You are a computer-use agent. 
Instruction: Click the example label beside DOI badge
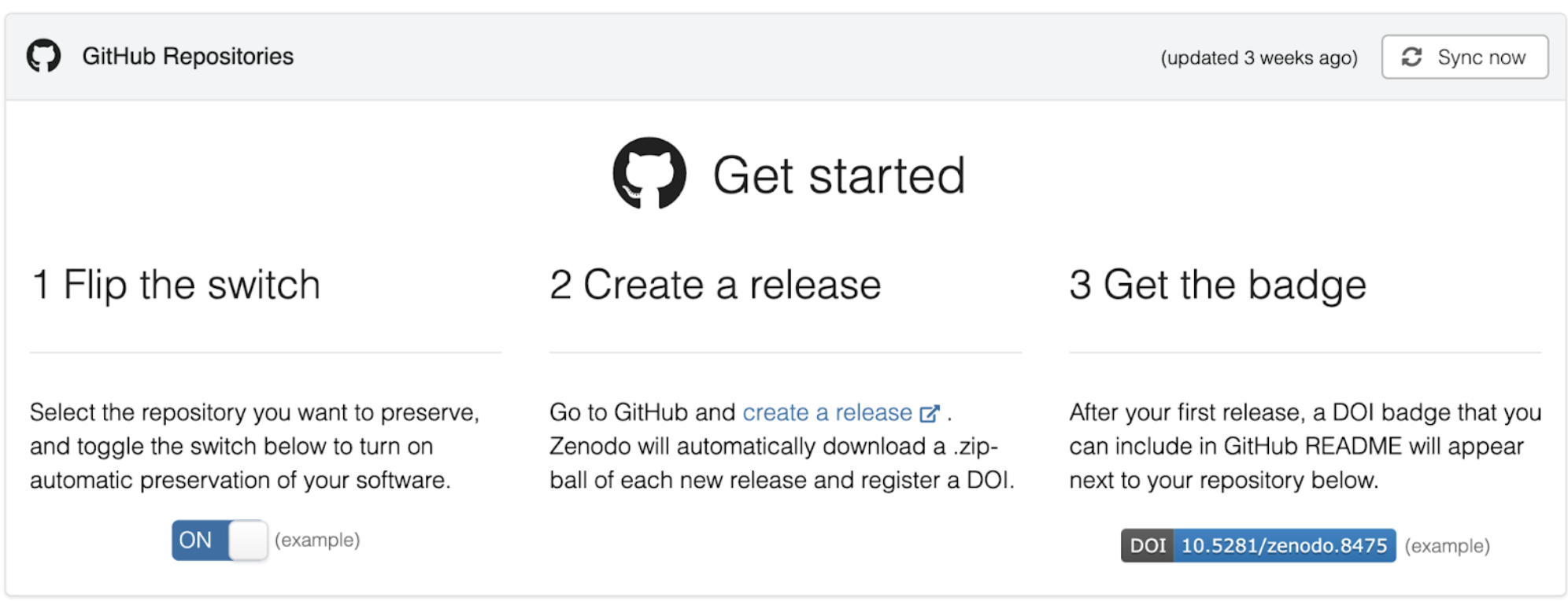(1448, 546)
